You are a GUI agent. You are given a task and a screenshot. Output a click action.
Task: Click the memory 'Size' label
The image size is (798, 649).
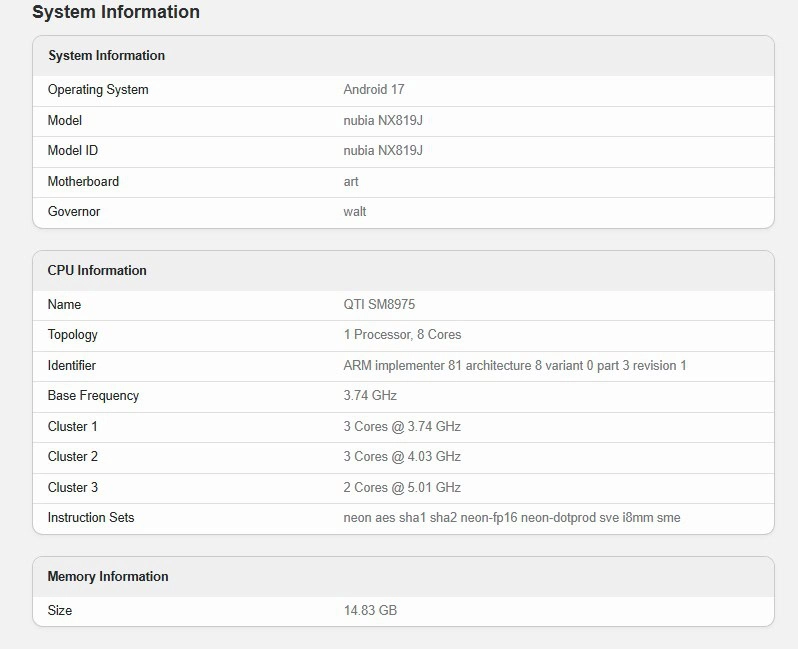(x=60, y=611)
